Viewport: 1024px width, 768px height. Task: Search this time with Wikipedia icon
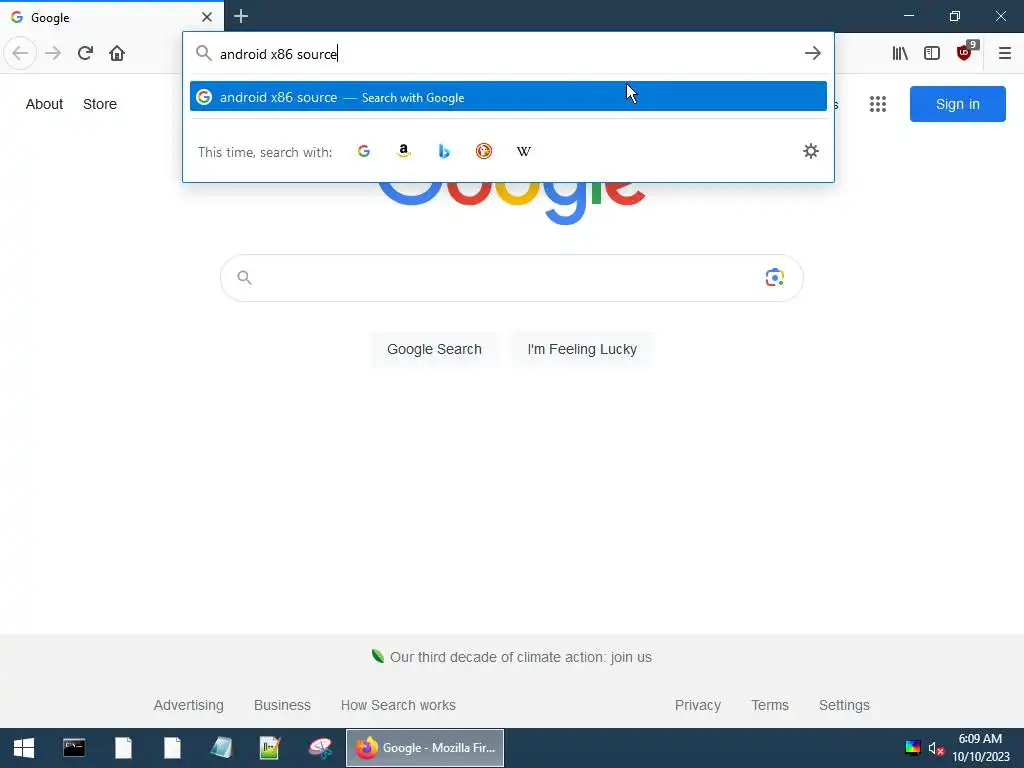[524, 152]
